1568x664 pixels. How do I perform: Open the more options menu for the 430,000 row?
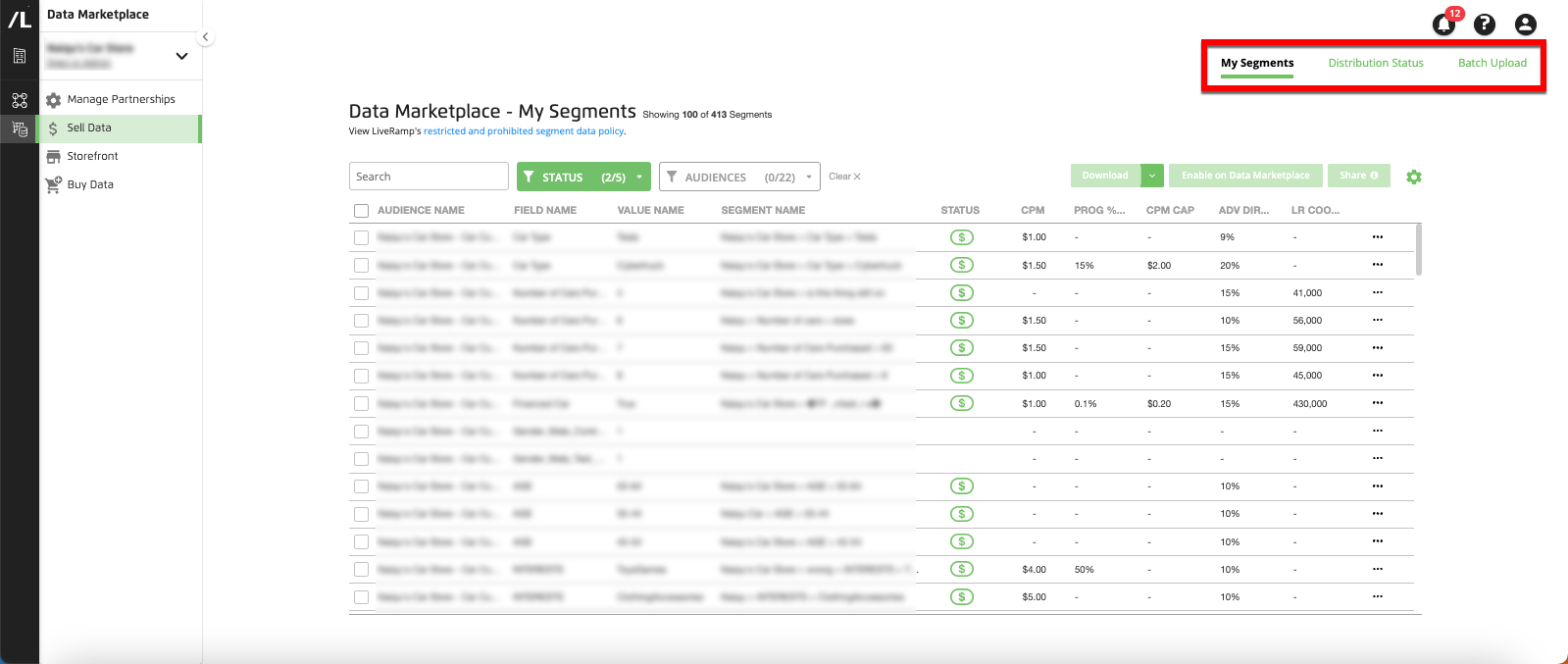pyautogui.click(x=1378, y=403)
